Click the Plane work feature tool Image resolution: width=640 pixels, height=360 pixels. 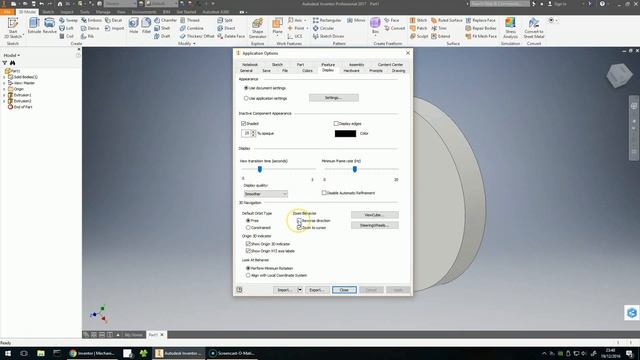(278, 26)
